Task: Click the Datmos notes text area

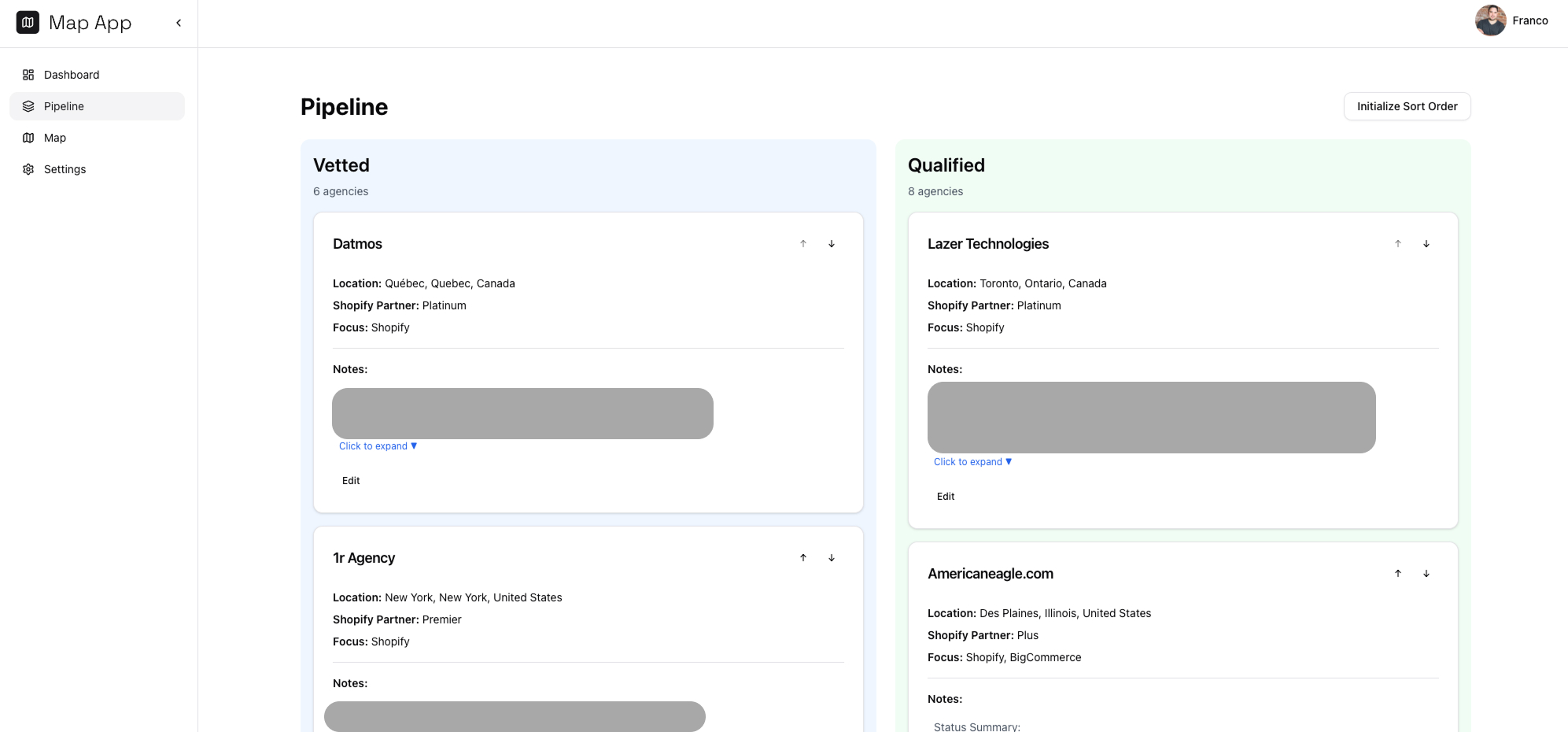Action: [522, 413]
